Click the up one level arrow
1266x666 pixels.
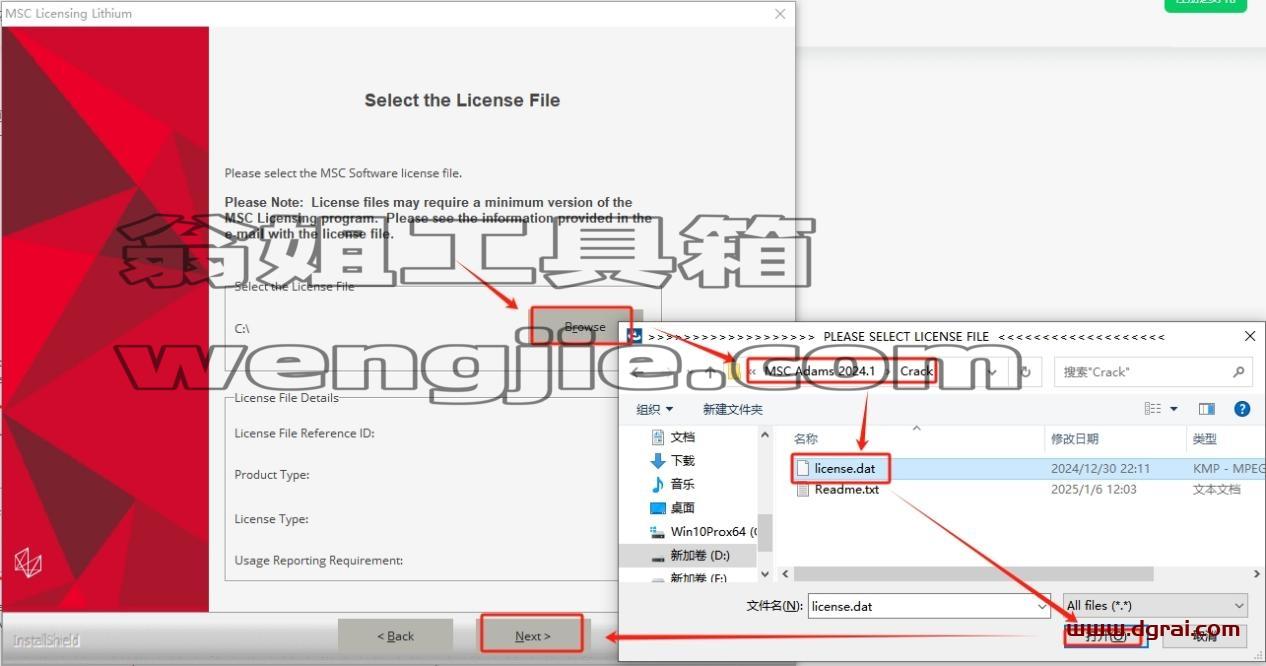click(x=709, y=372)
